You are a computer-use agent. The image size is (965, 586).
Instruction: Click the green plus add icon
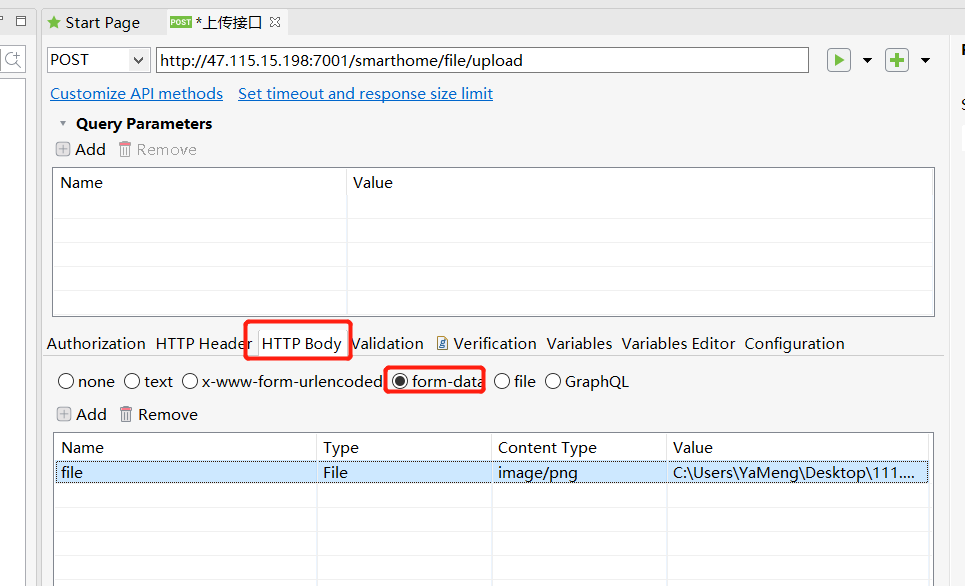click(x=897, y=60)
